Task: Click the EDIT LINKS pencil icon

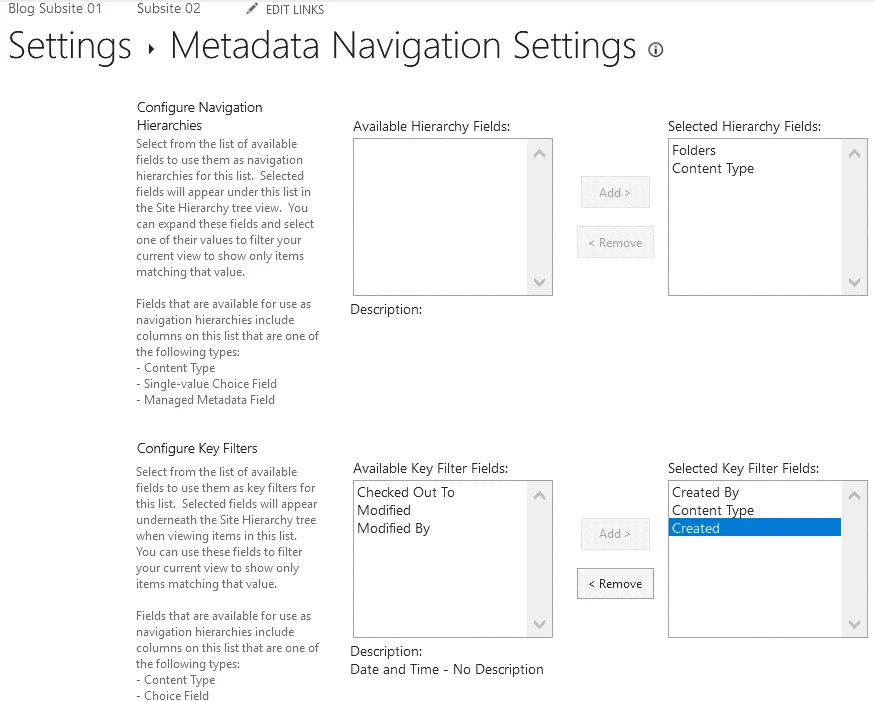Action: point(253,9)
